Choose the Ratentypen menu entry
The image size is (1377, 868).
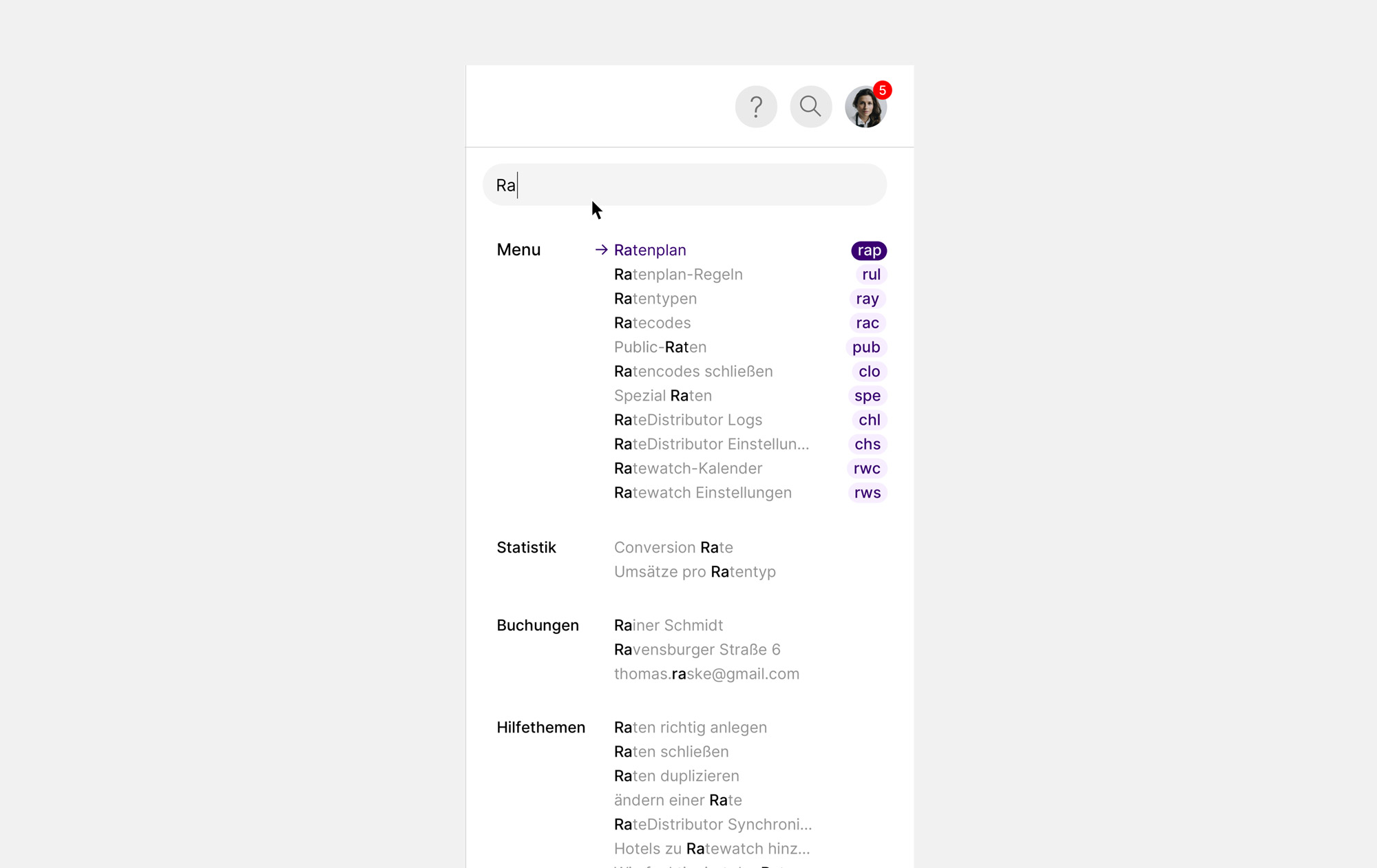click(x=655, y=299)
